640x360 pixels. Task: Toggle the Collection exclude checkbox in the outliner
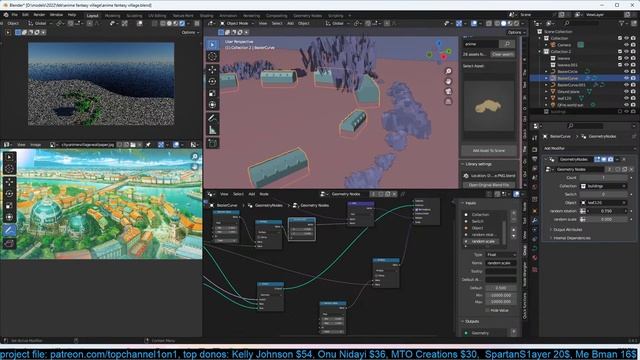click(x=620, y=38)
